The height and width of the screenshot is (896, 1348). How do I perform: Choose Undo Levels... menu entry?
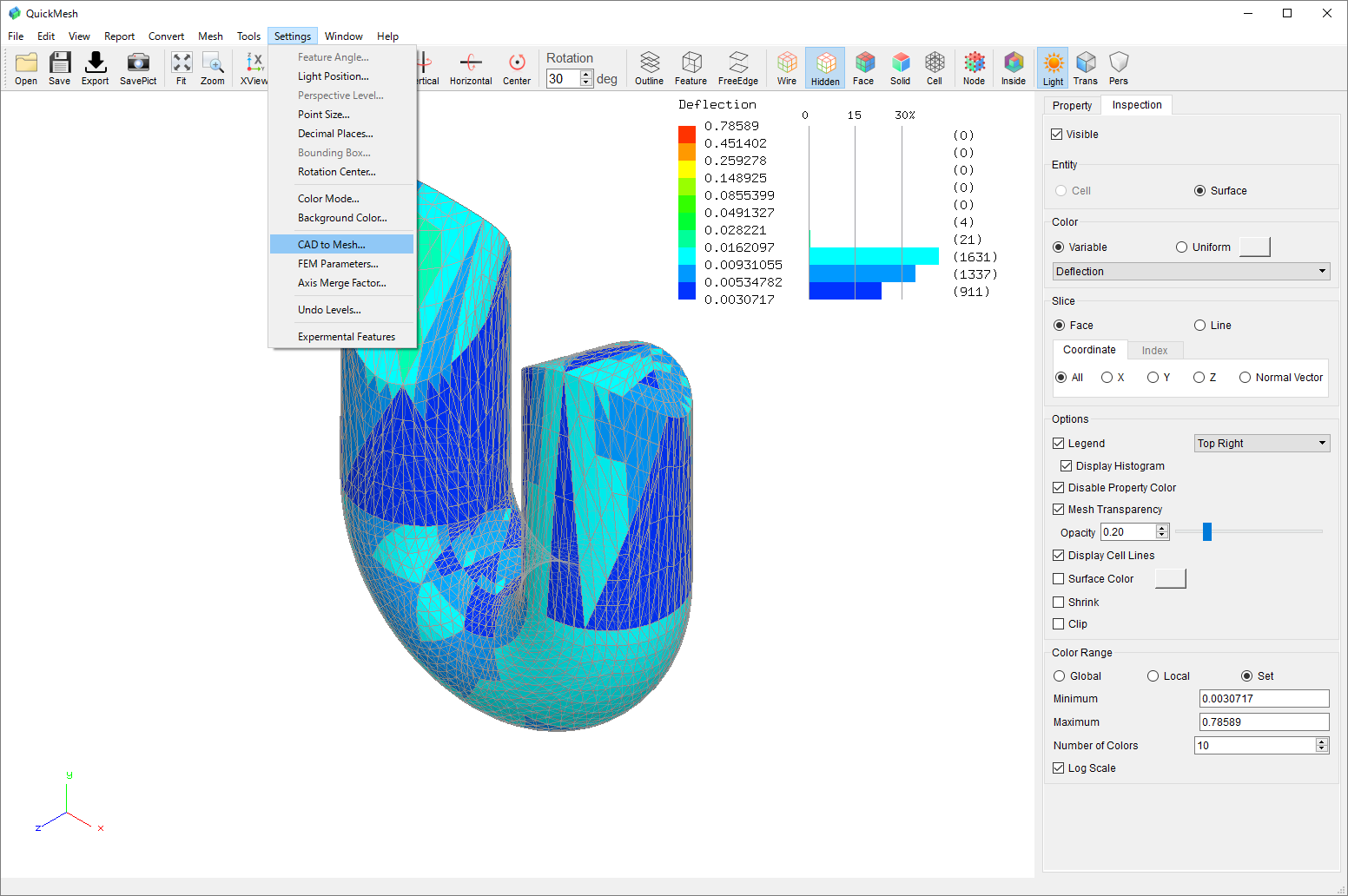click(341, 310)
